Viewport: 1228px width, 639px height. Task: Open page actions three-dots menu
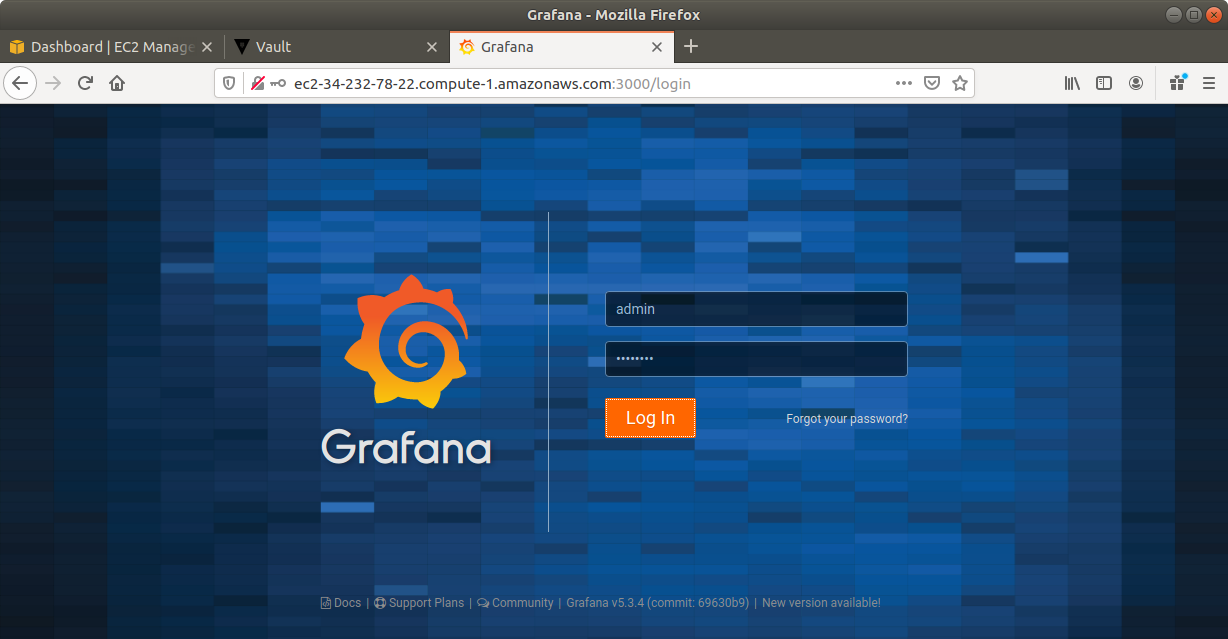tap(903, 83)
